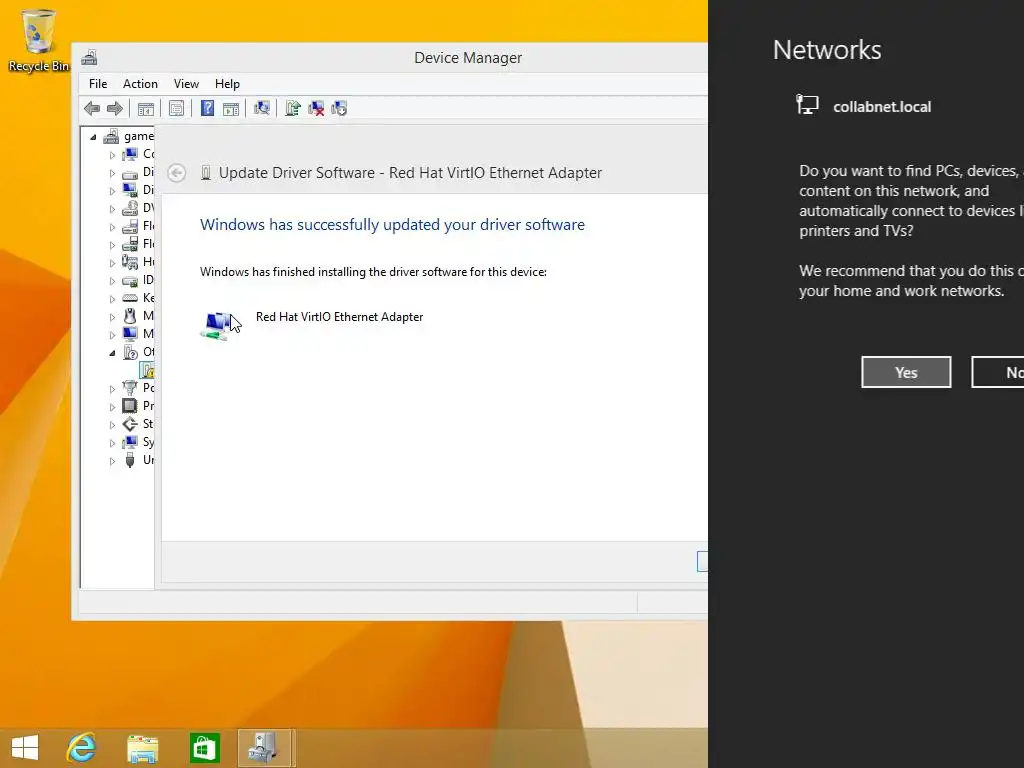Viewport: 1024px width, 768px height.
Task: Click the 'Windows has successfully updated' heading
Action: 392,225
